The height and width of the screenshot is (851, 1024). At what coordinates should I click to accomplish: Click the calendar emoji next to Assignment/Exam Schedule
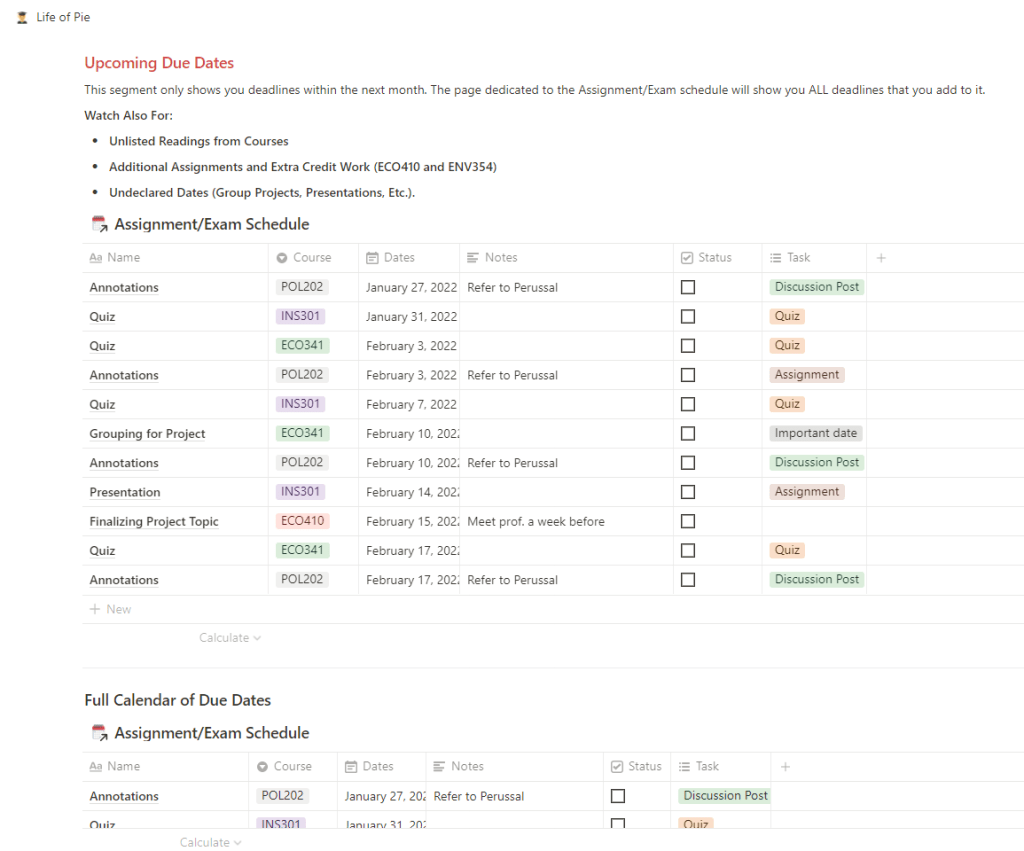click(98, 223)
